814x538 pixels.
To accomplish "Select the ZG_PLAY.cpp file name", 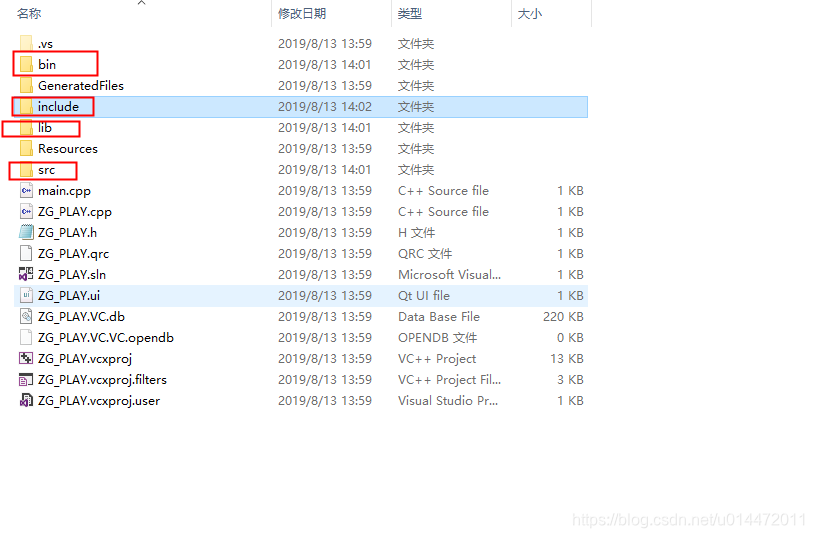I will click(x=75, y=212).
